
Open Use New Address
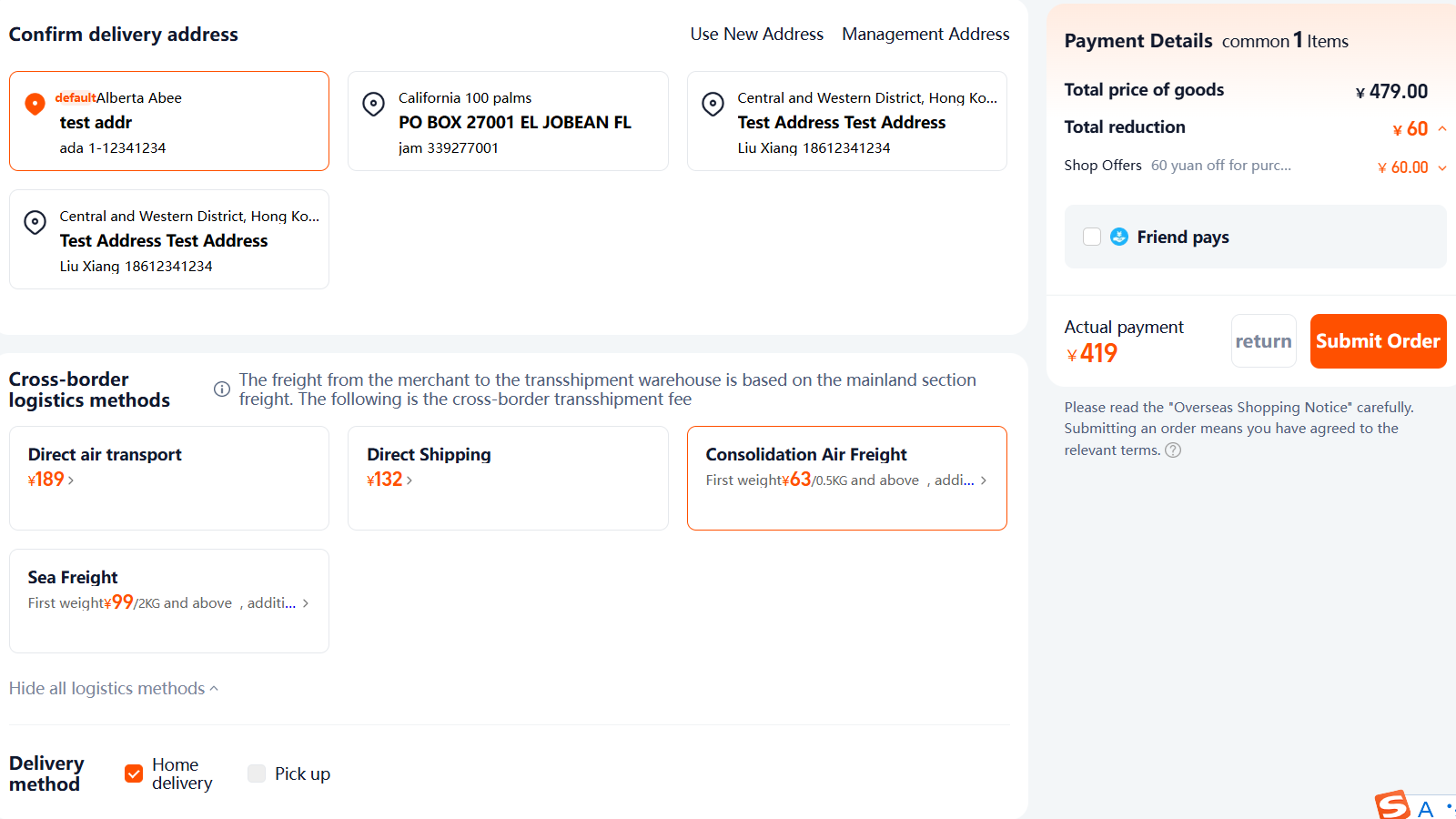(756, 34)
